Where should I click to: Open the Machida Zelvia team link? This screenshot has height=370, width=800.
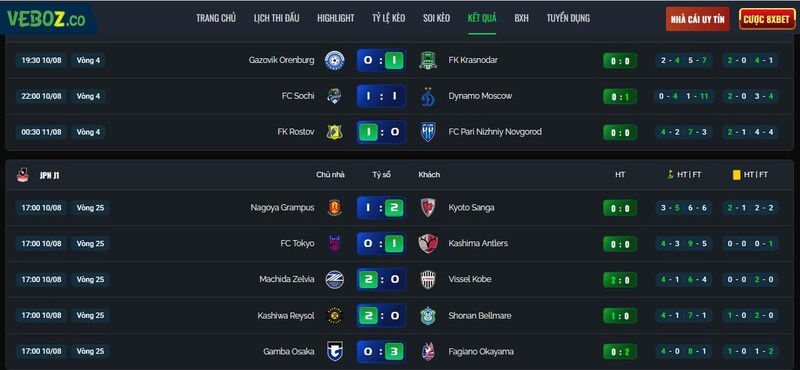(287, 280)
